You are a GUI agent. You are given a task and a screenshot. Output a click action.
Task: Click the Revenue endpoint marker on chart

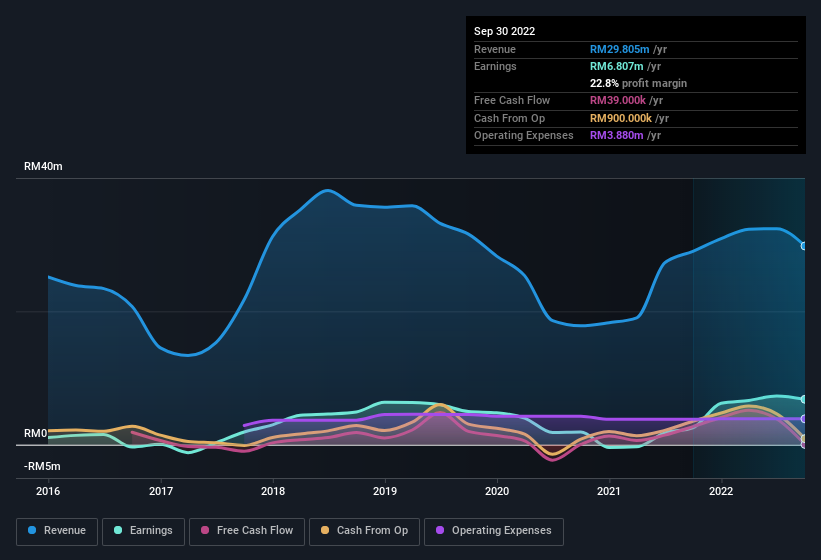(804, 246)
